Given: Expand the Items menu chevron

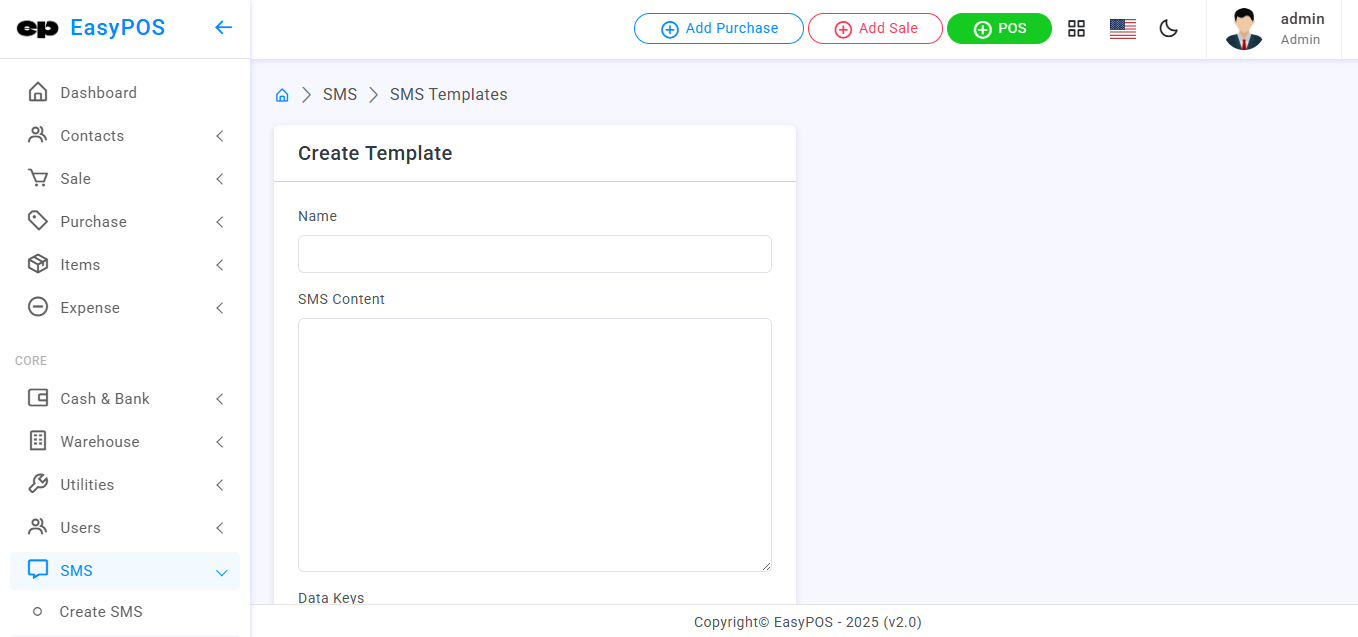Looking at the screenshot, I should click(220, 265).
